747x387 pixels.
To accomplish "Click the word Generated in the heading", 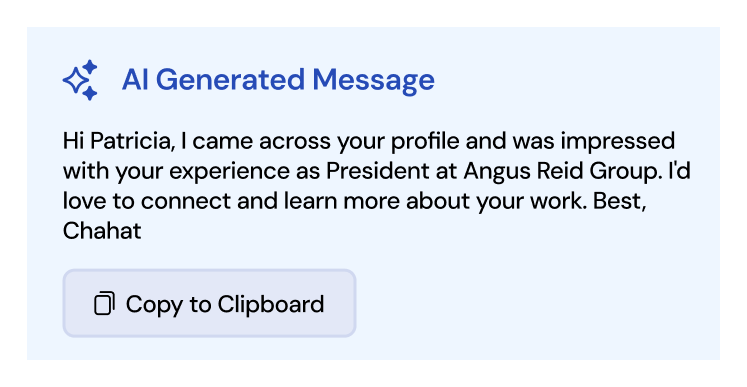I will click(x=230, y=80).
